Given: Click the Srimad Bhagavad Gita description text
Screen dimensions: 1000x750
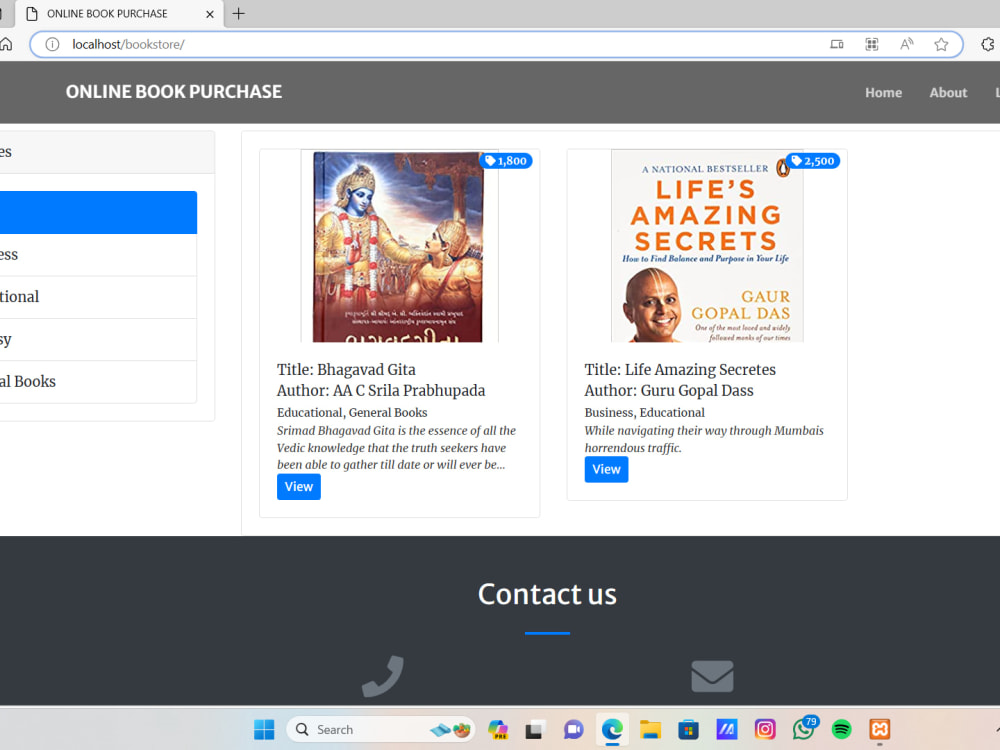Looking at the screenshot, I should (x=396, y=448).
